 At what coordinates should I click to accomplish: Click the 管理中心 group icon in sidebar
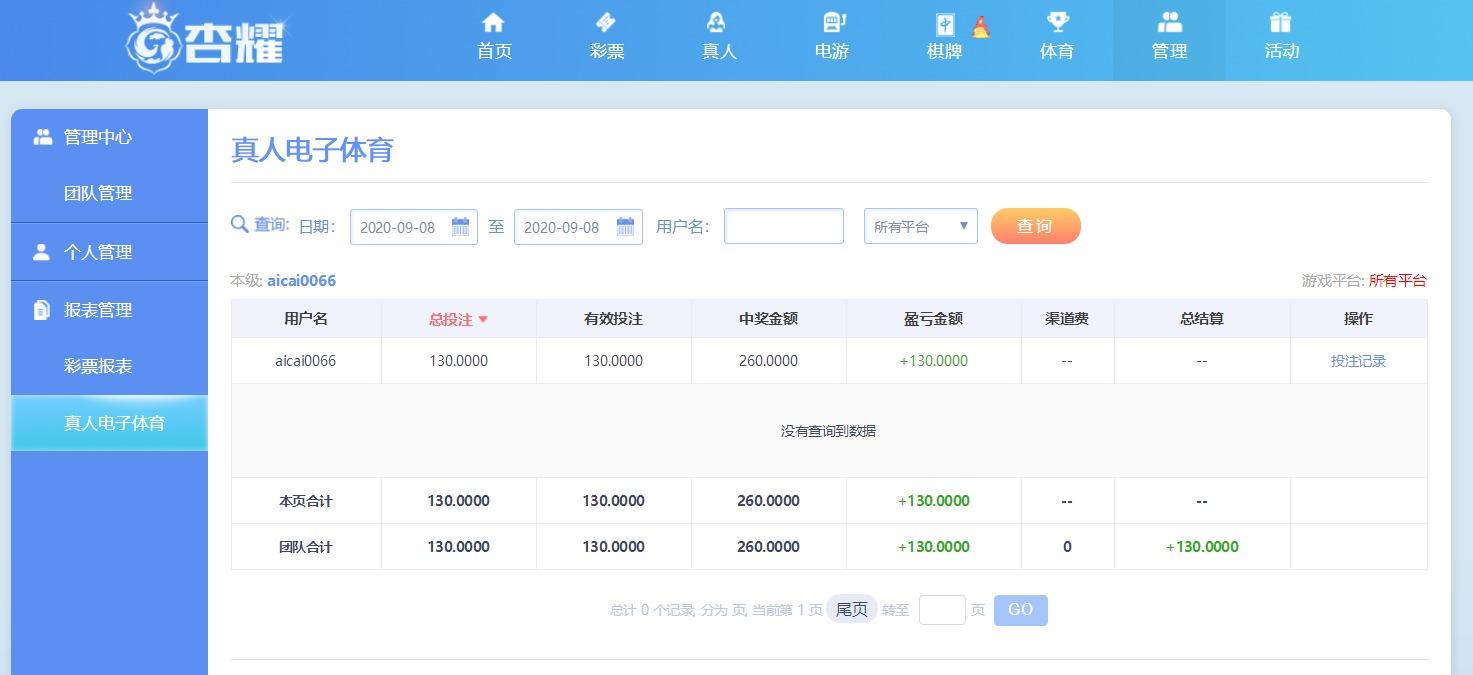[42, 137]
